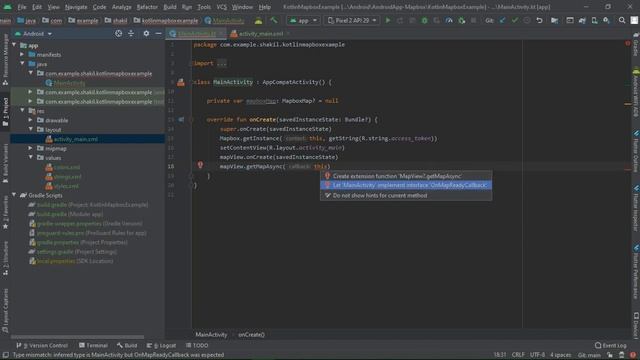Click the Project panel horizontal scrollbar
The width and height of the screenshot is (640, 360).
(78, 337)
